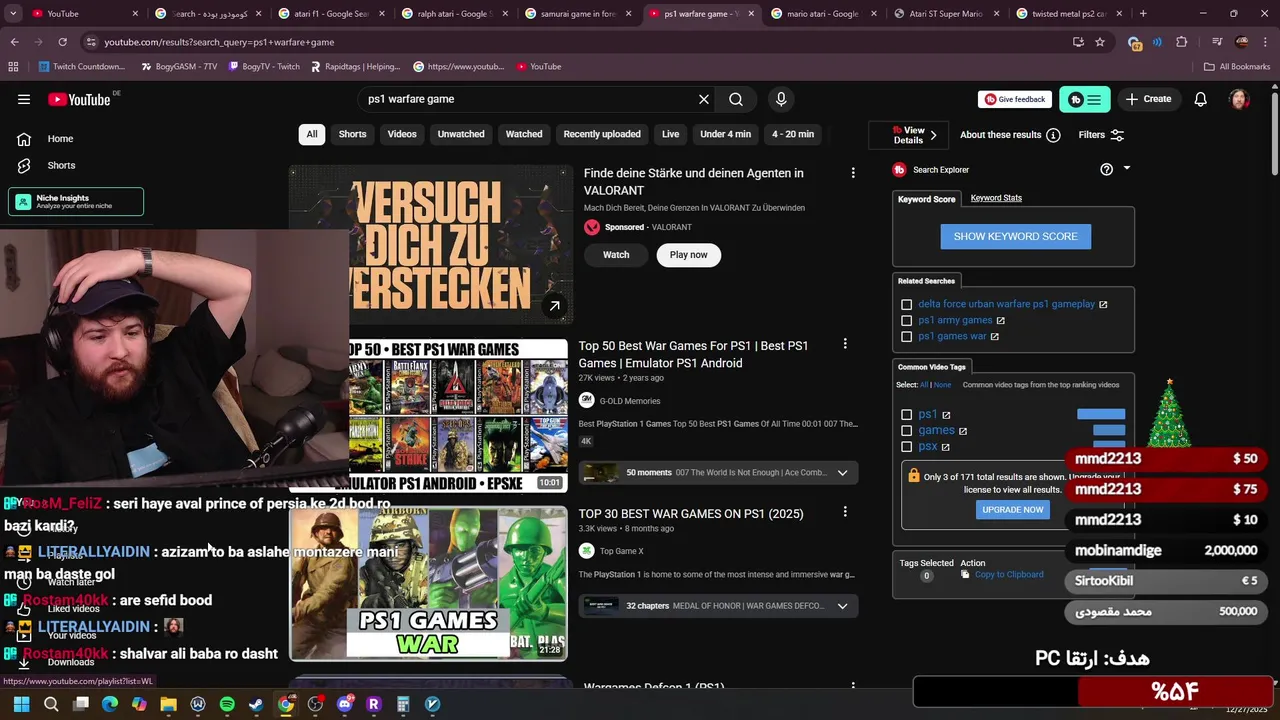The image size is (1280, 720).
Task: Expand the 50 moments section
Action: (x=842, y=472)
